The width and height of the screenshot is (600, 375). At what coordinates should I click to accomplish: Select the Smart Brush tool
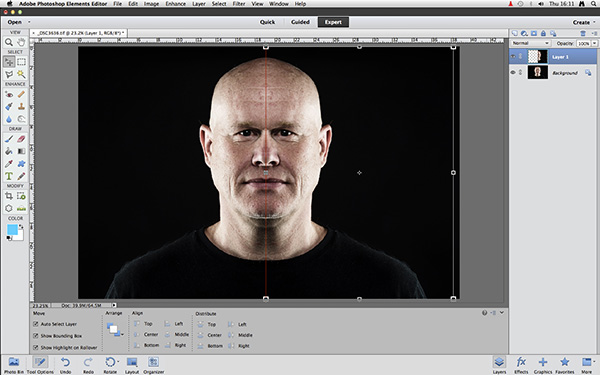[x=9, y=107]
